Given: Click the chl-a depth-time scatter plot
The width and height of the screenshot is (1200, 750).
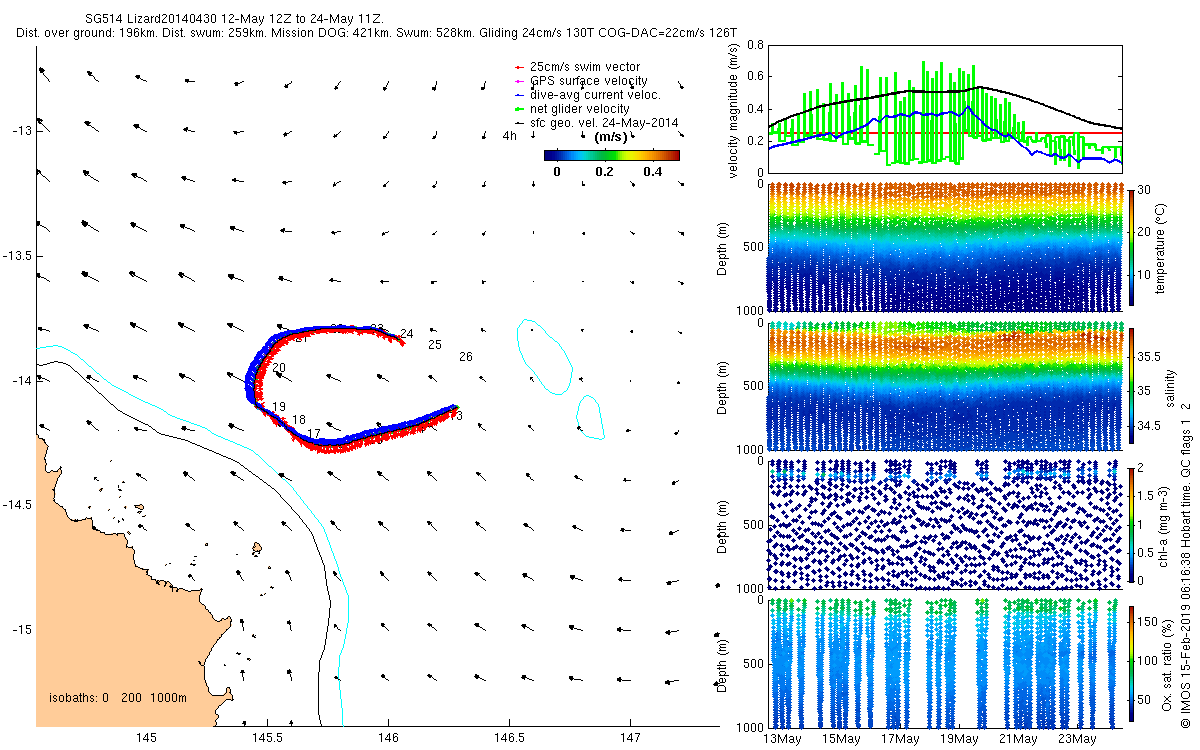Looking at the screenshot, I should pos(945,523).
